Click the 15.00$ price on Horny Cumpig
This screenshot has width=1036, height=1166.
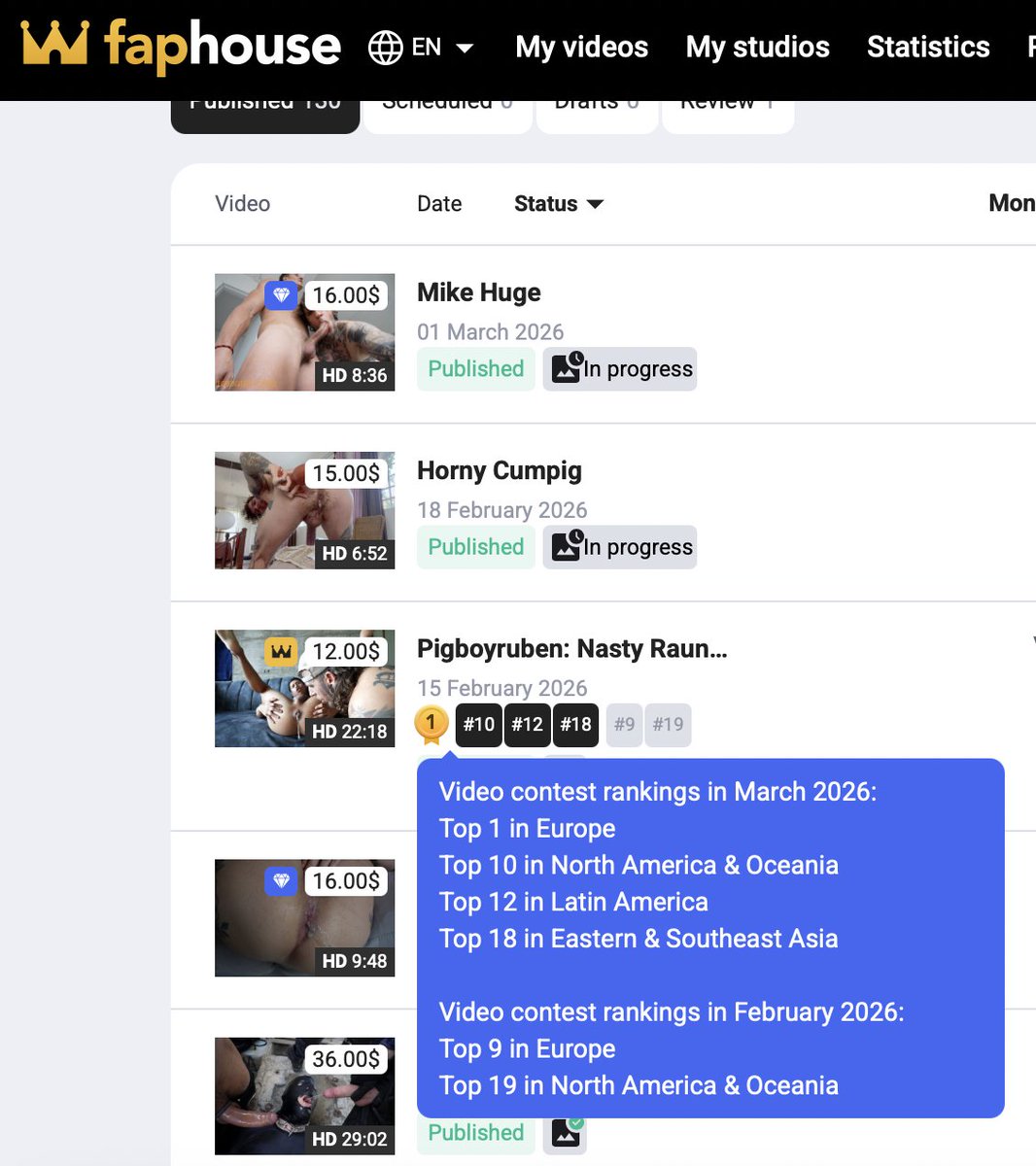346,473
